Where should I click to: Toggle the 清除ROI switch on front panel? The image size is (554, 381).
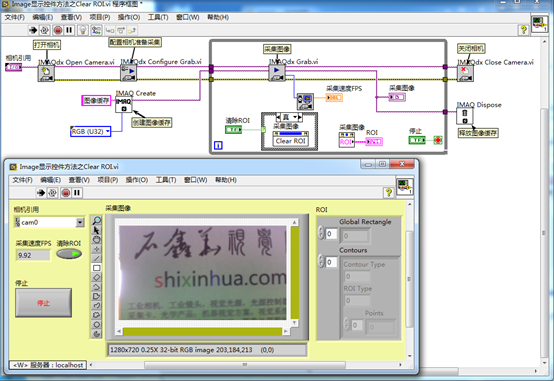point(69,254)
